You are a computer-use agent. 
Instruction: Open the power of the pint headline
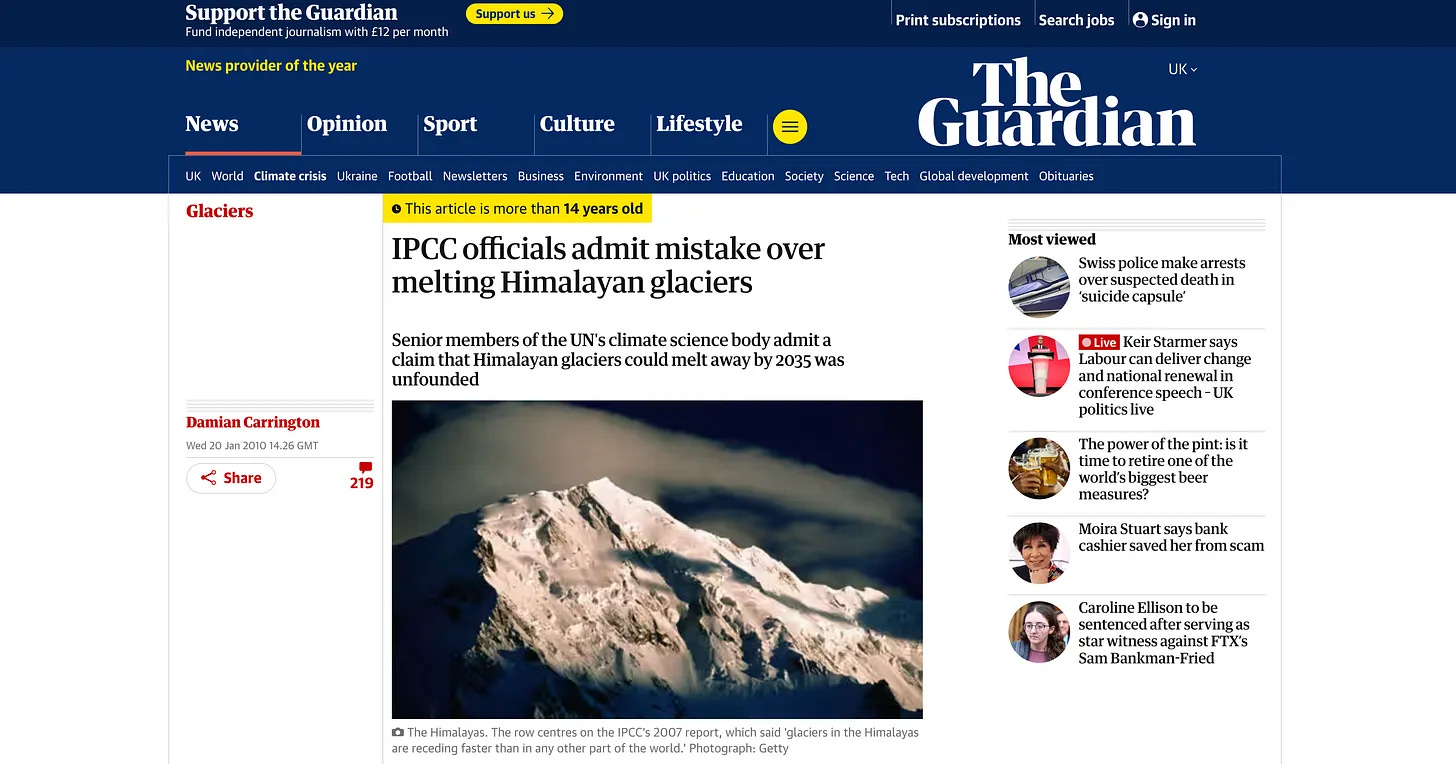click(x=1163, y=469)
